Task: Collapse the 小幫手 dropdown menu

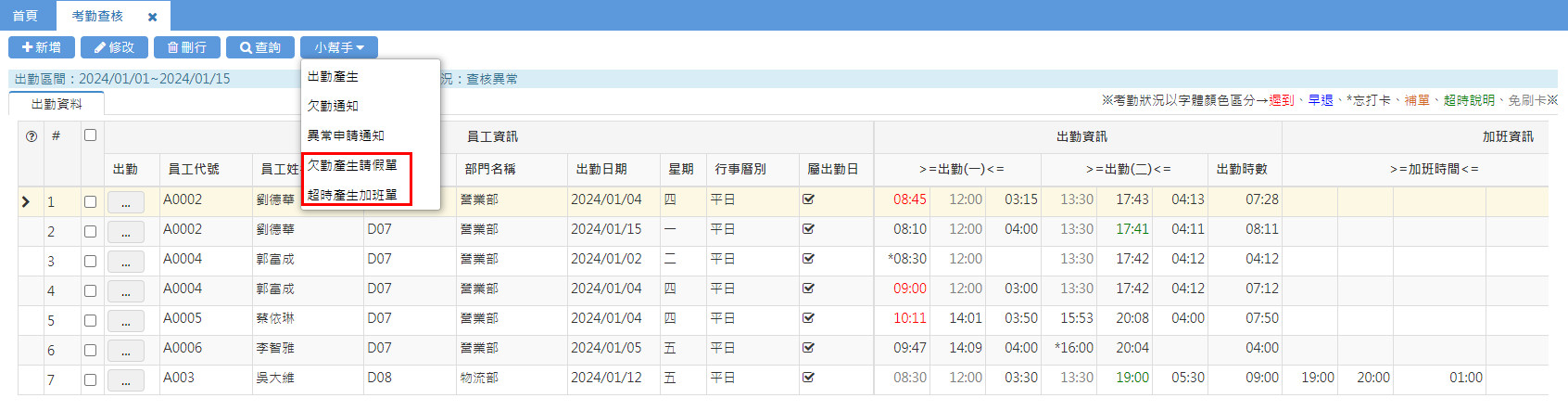Action: pyautogui.click(x=338, y=47)
